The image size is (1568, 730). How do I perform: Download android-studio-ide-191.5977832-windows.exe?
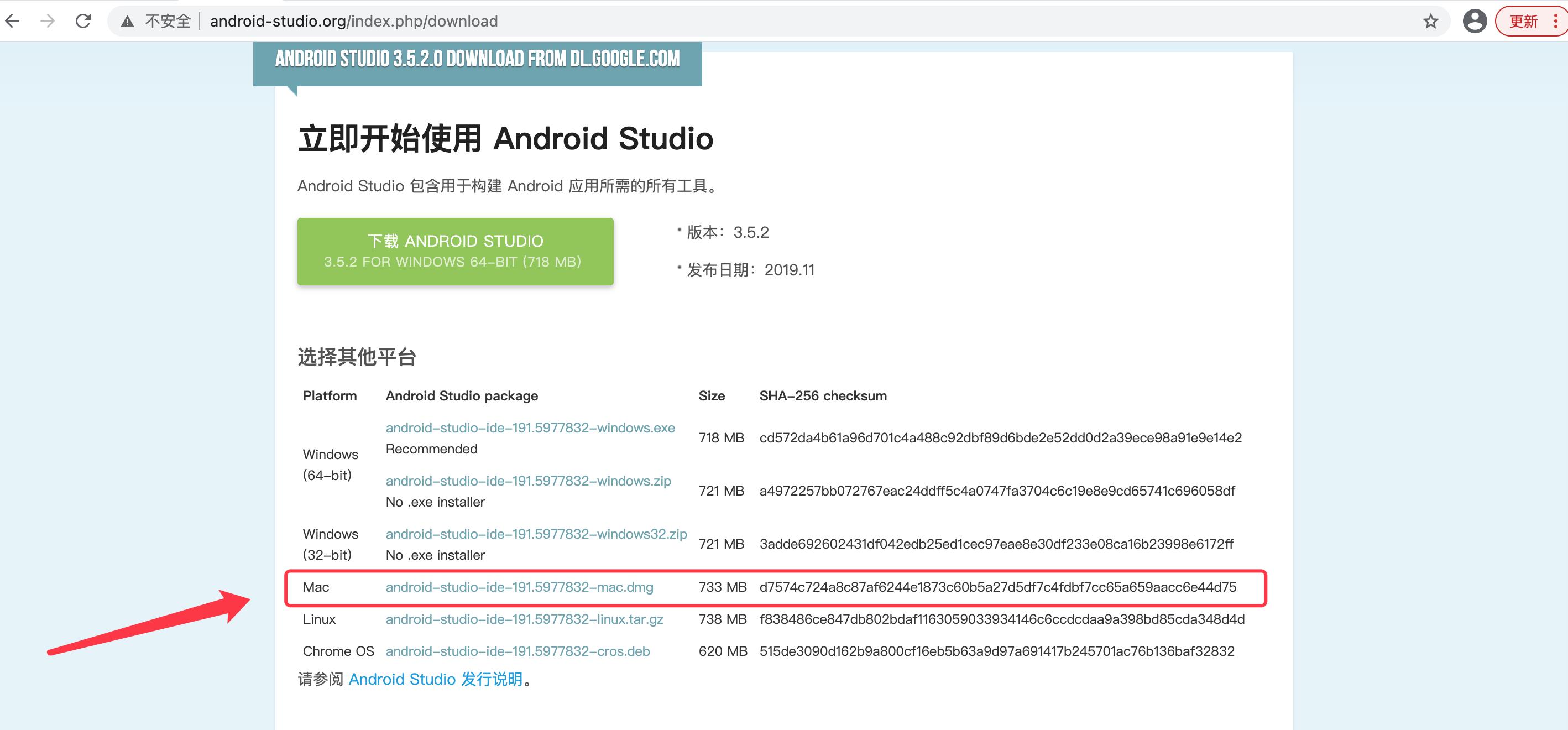point(530,427)
